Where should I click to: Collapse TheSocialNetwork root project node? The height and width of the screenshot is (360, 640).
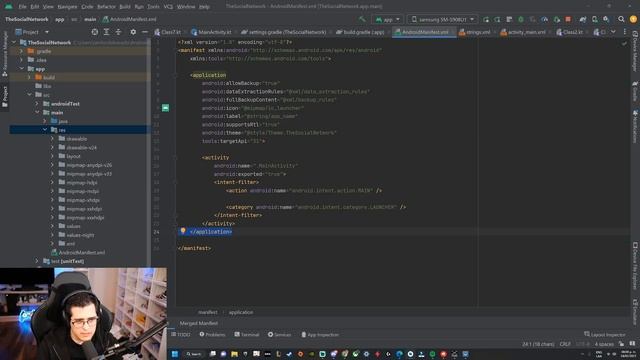click(14, 42)
